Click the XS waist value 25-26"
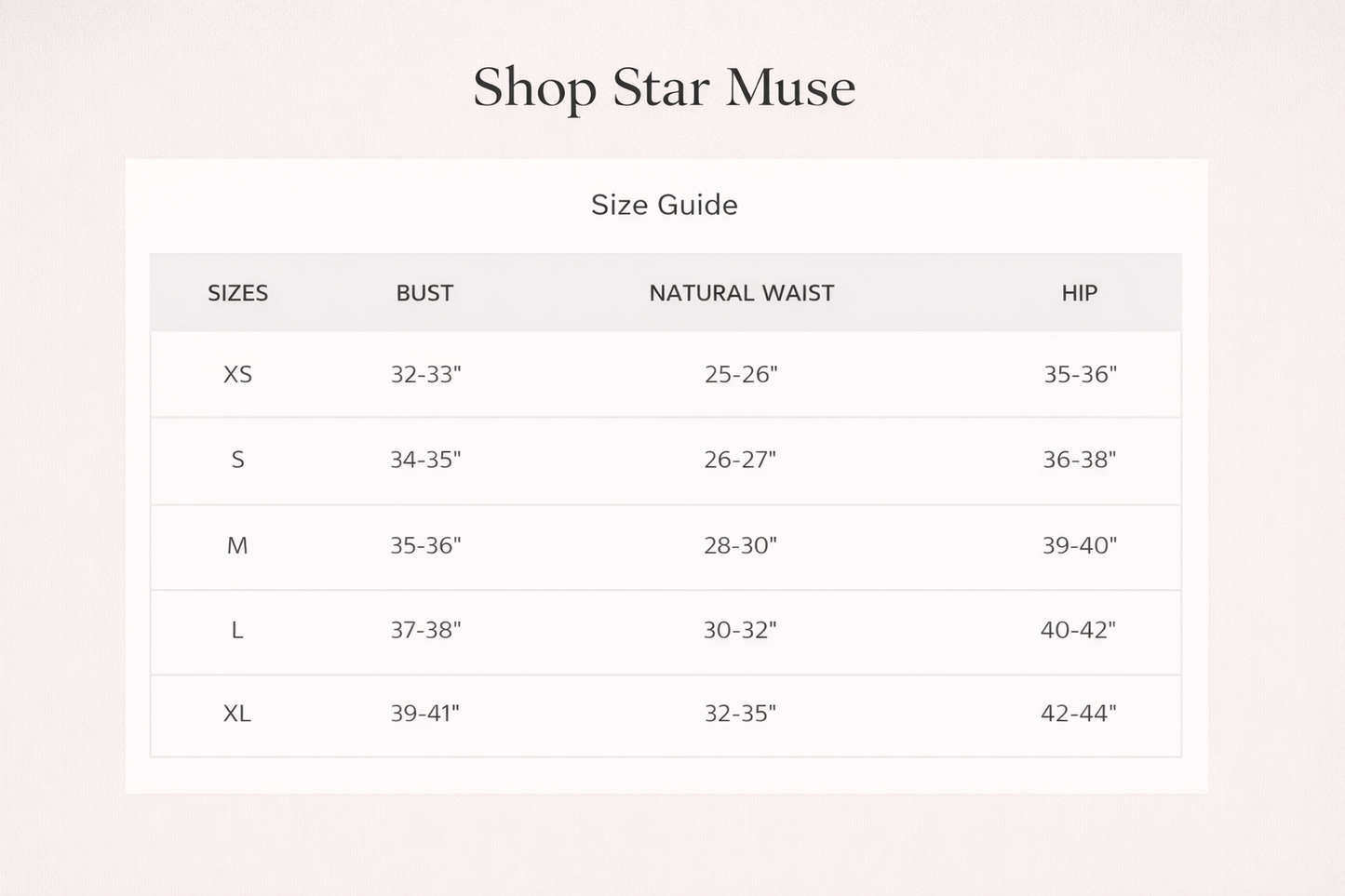This screenshot has width=1345, height=896. pyautogui.click(x=741, y=374)
